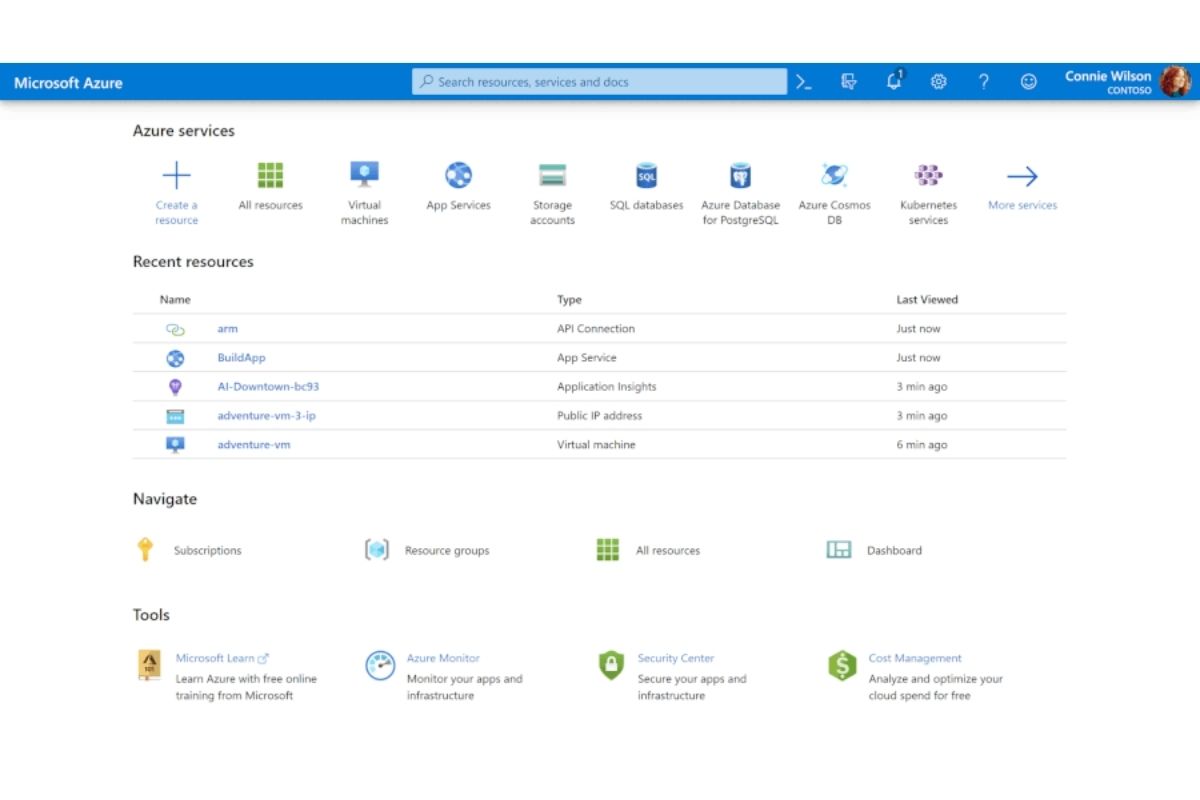Click the arm API Connection icon
Image resolution: width=1200 pixels, height=800 pixels.
(175, 329)
